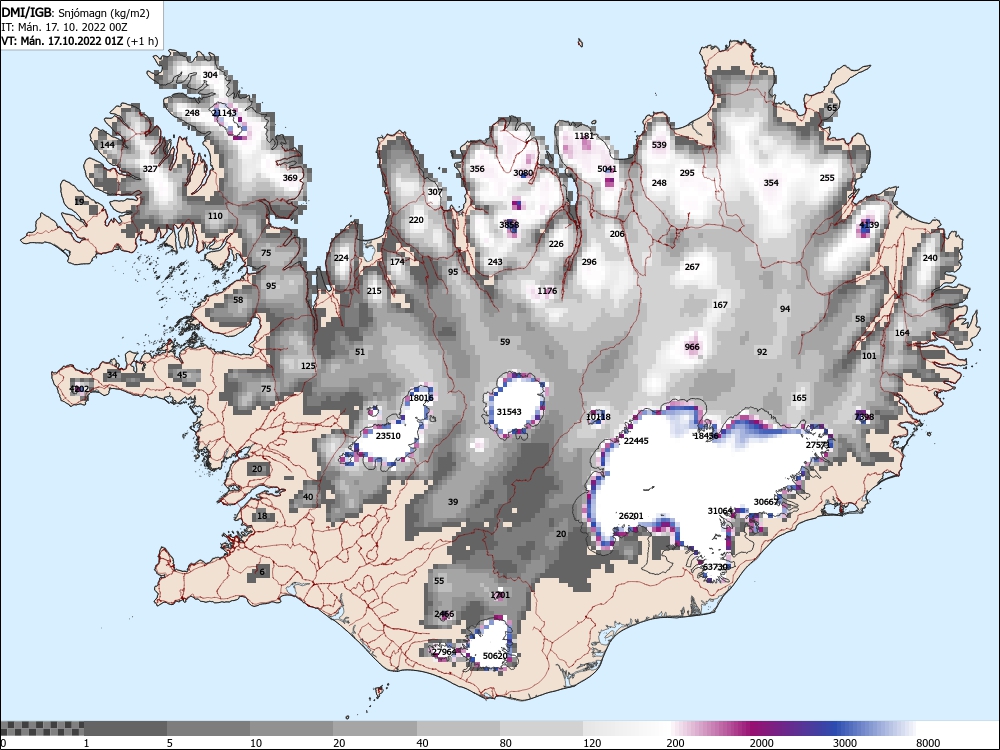1000x750 pixels.
Task: Click the map value '2466'
Action: [x=444, y=614]
